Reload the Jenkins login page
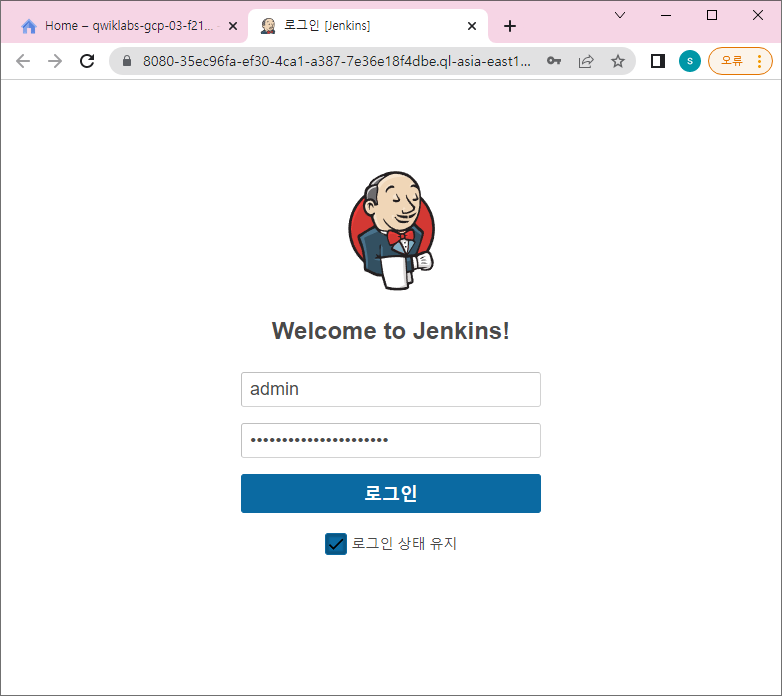Image resolution: width=782 pixels, height=696 pixels. [x=87, y=61]
